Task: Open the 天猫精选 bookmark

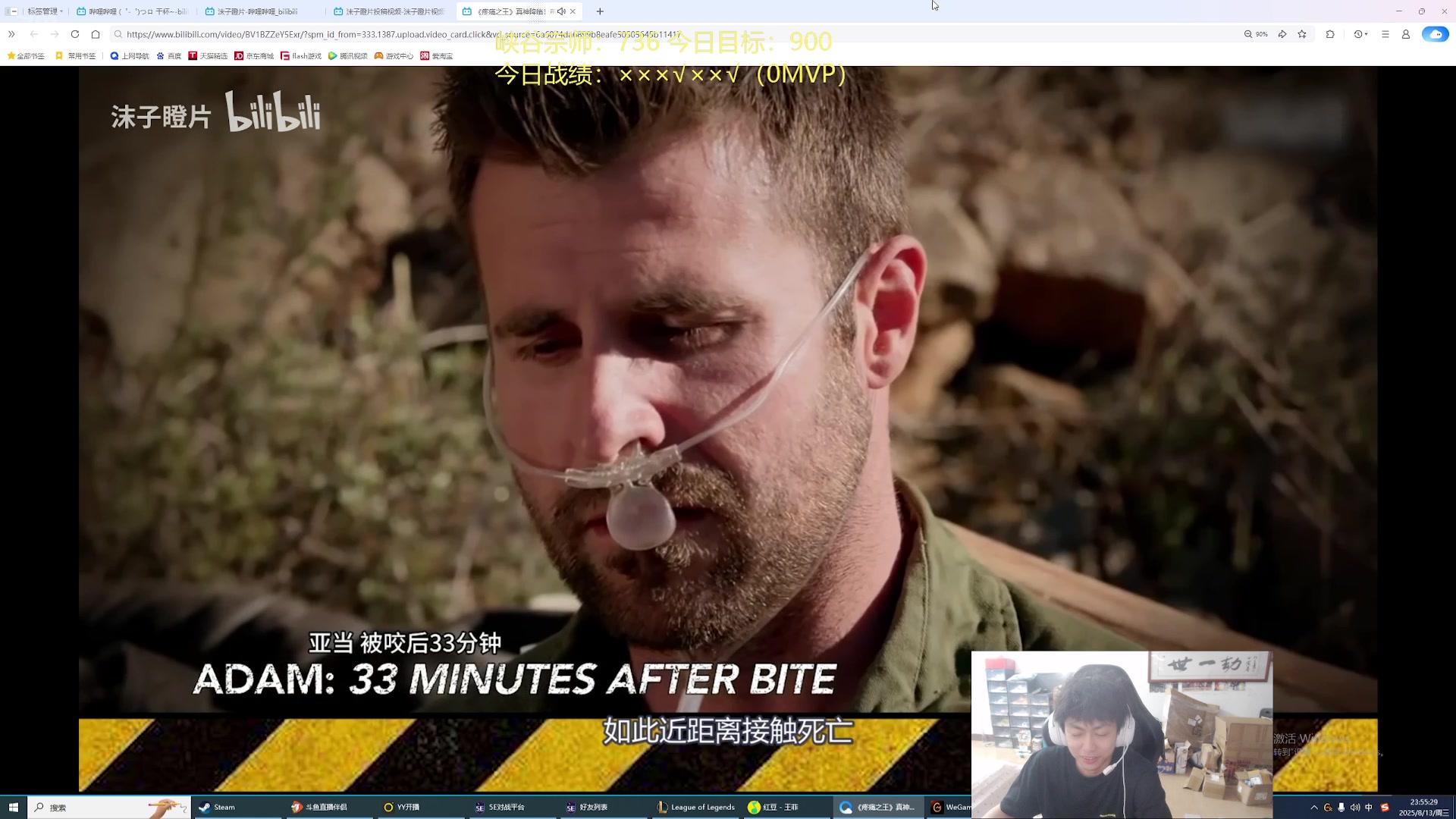Action: pos(208,56)
